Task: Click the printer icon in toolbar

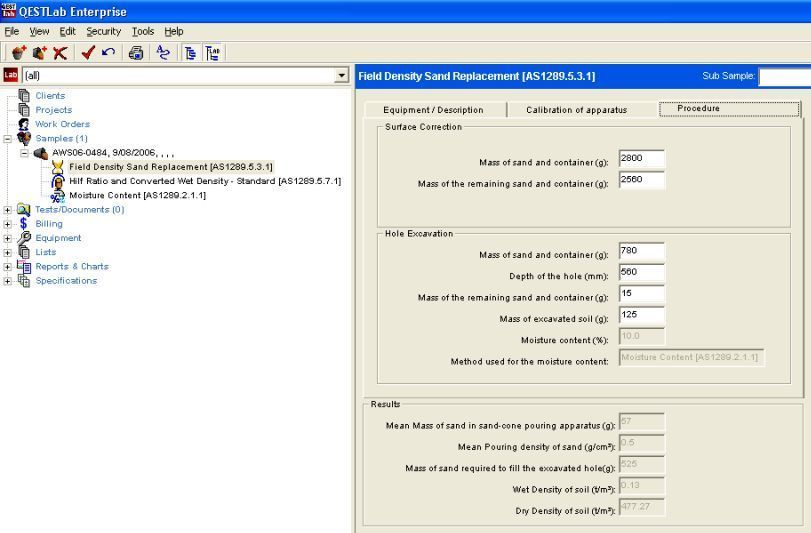Action: (x=136, y=53)
